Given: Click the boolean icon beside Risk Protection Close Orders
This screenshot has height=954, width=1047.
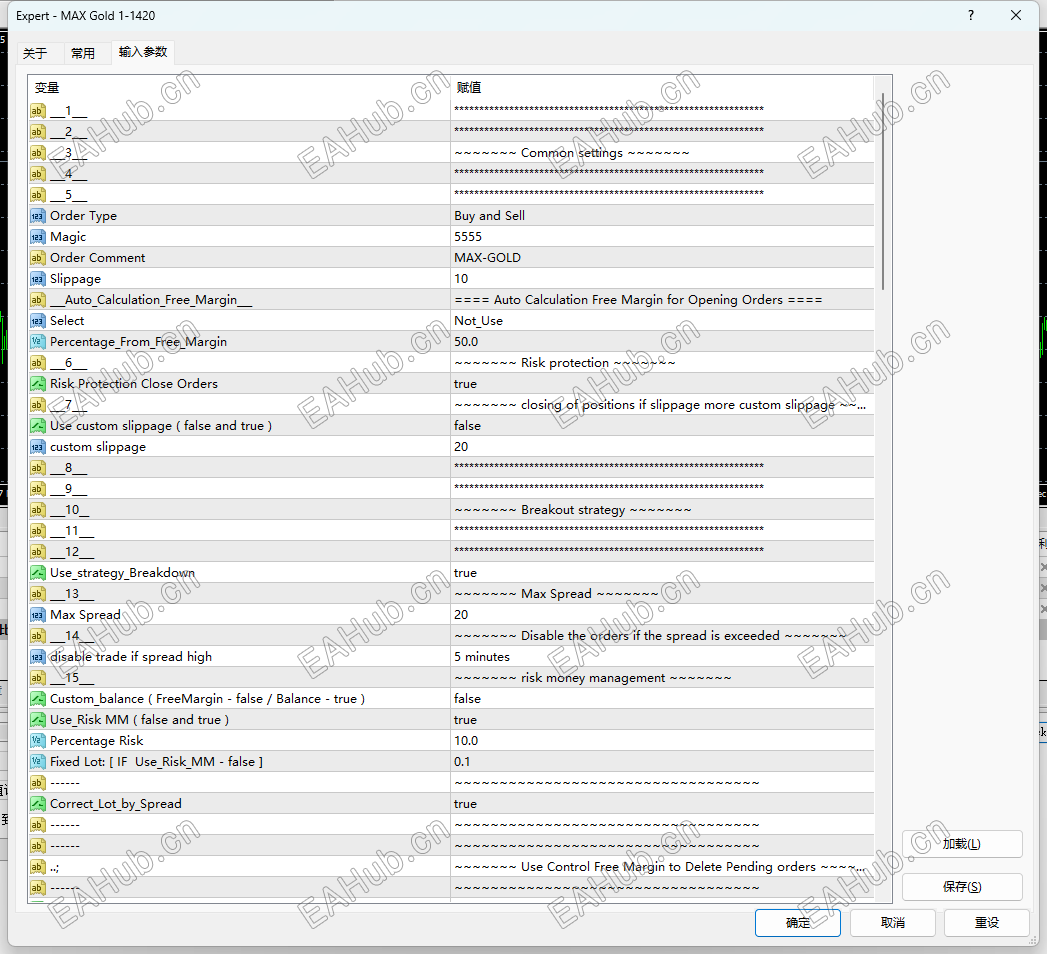Looking at the screenshot, I should (x=38, y=384).
